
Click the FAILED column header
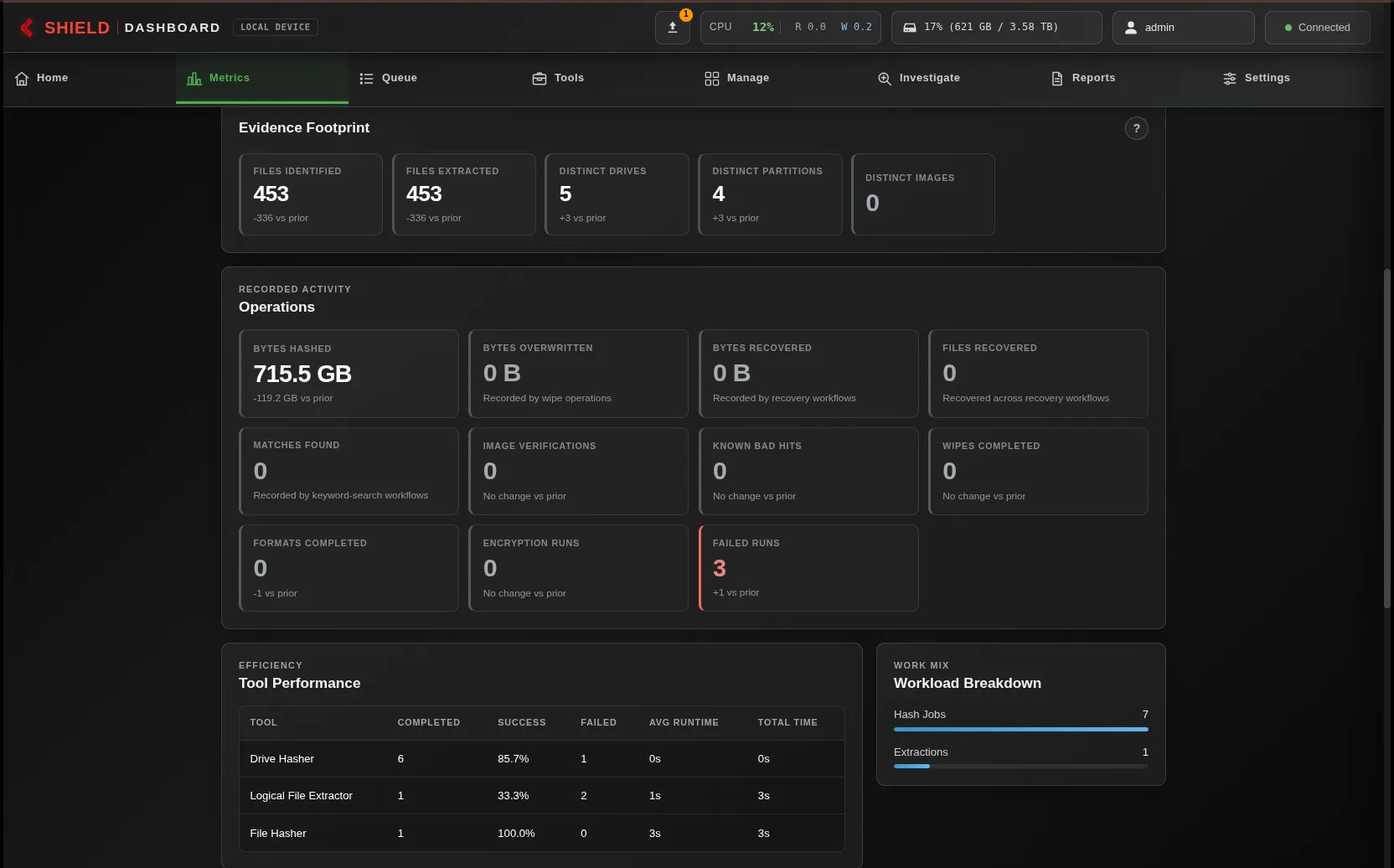pos(598,722)
